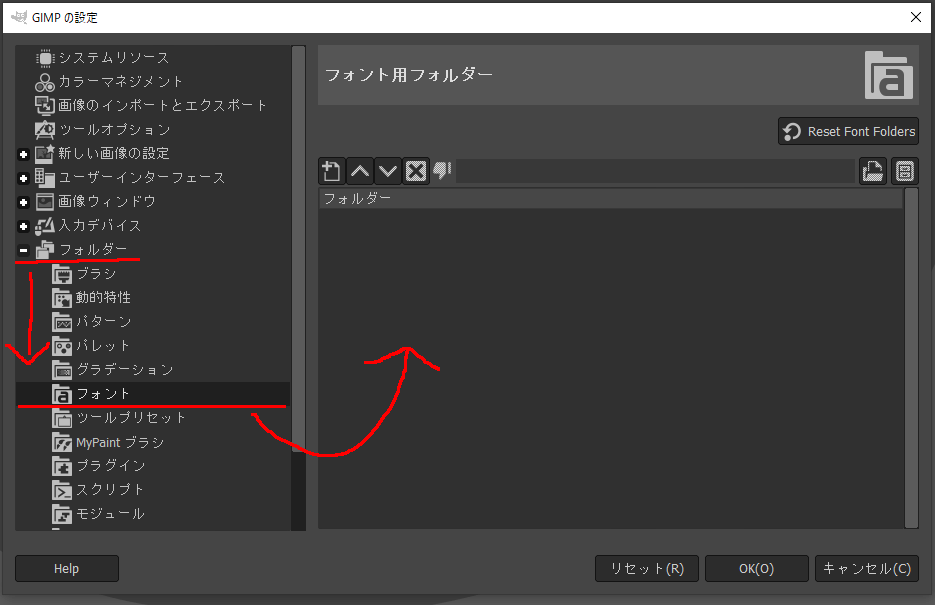Click the ブラシ folder icon
The width and height of the screenshot is (935, 605).
pyautogui.click(x=62, y=274)
